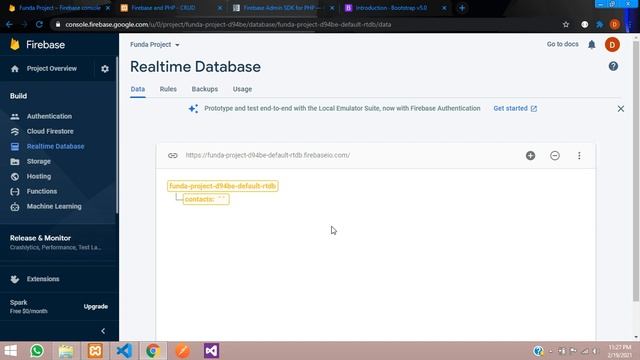The height and width of the screenshot is (360, 640).
Task: Open notifications bell icon
Action: pos(591,44)
